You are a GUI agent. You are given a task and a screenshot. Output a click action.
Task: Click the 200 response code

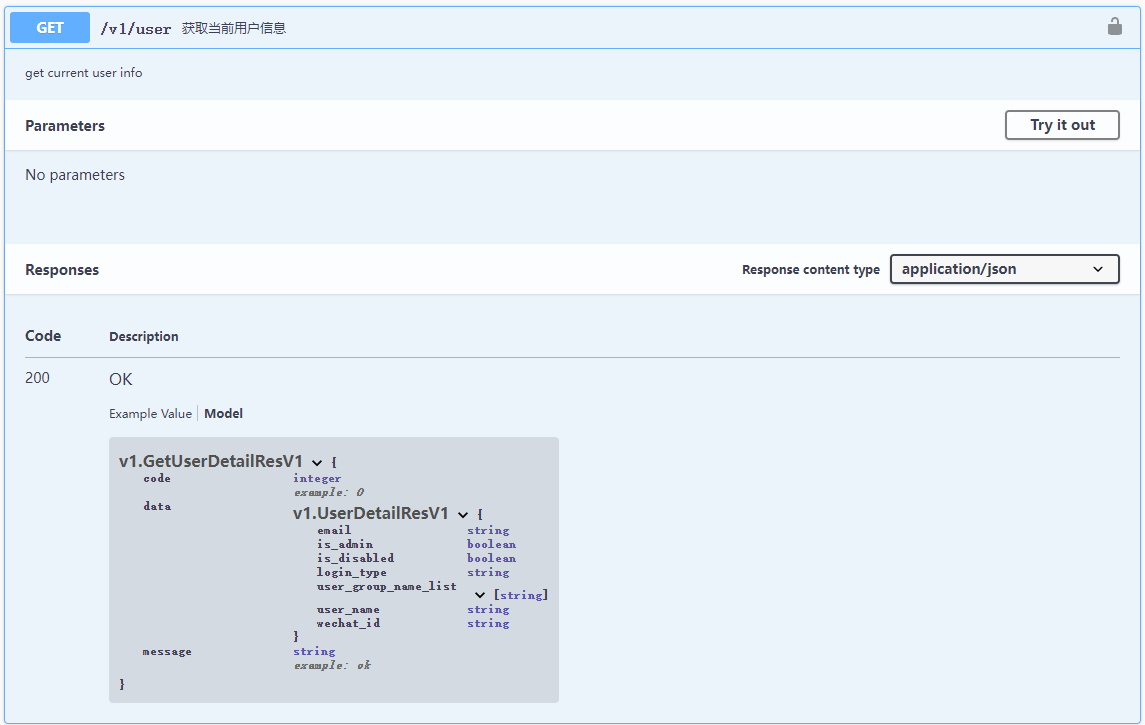tap(37, 378)
